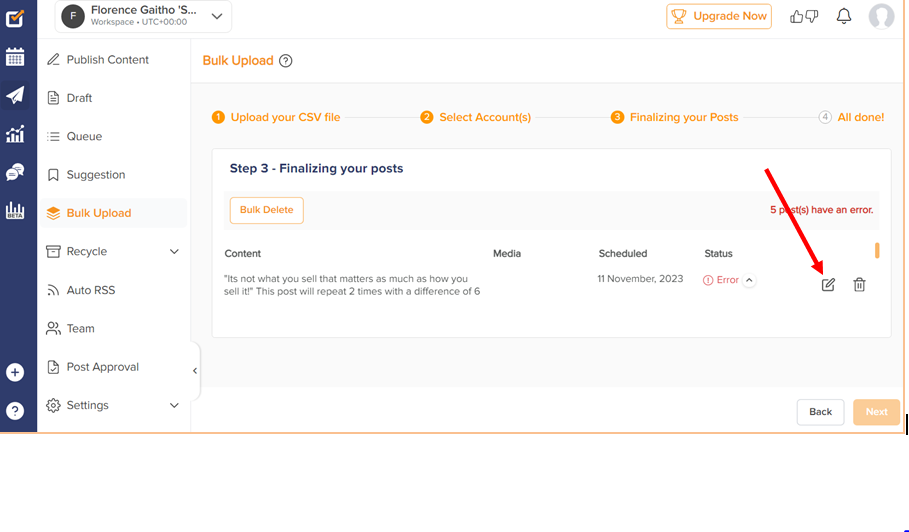Viewport: 909px width, 532px height.
Task: Expand the Error status details chevron
Action: pos(749,280)
